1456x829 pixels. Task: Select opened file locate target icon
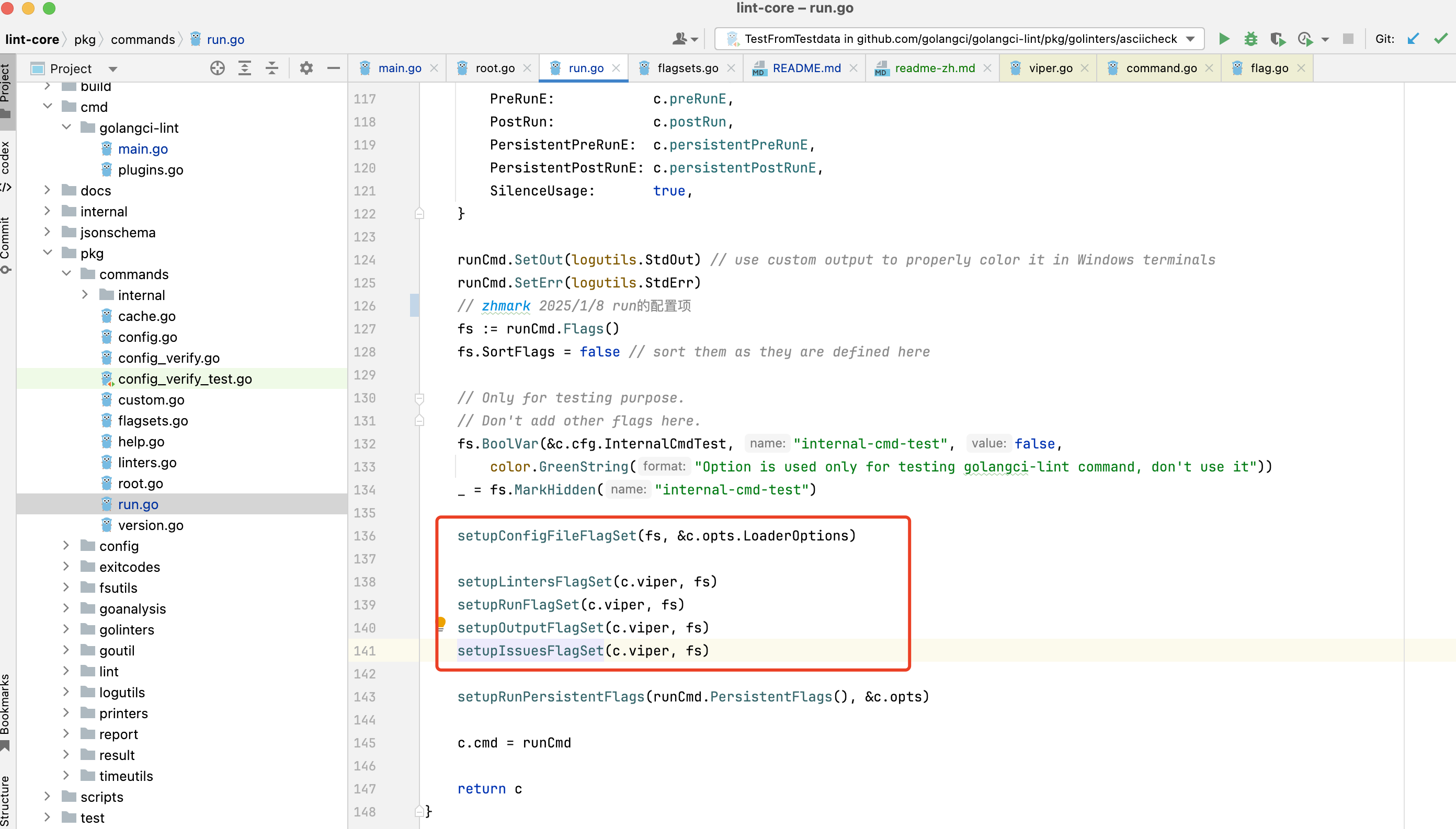217,68
